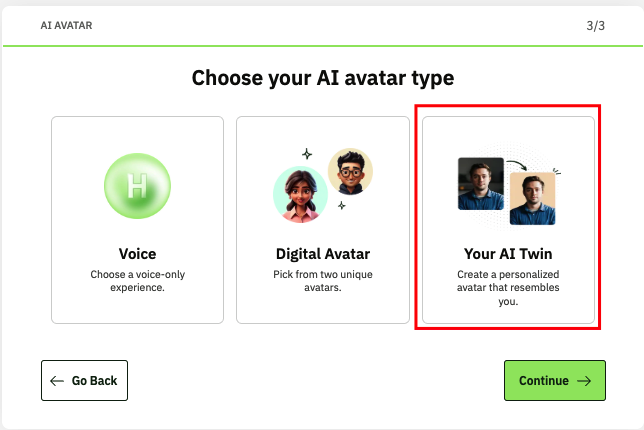This screenshot has width=644, height=430.
Task: Open the left source photo in AI Twin
Action: coord(480,183)
